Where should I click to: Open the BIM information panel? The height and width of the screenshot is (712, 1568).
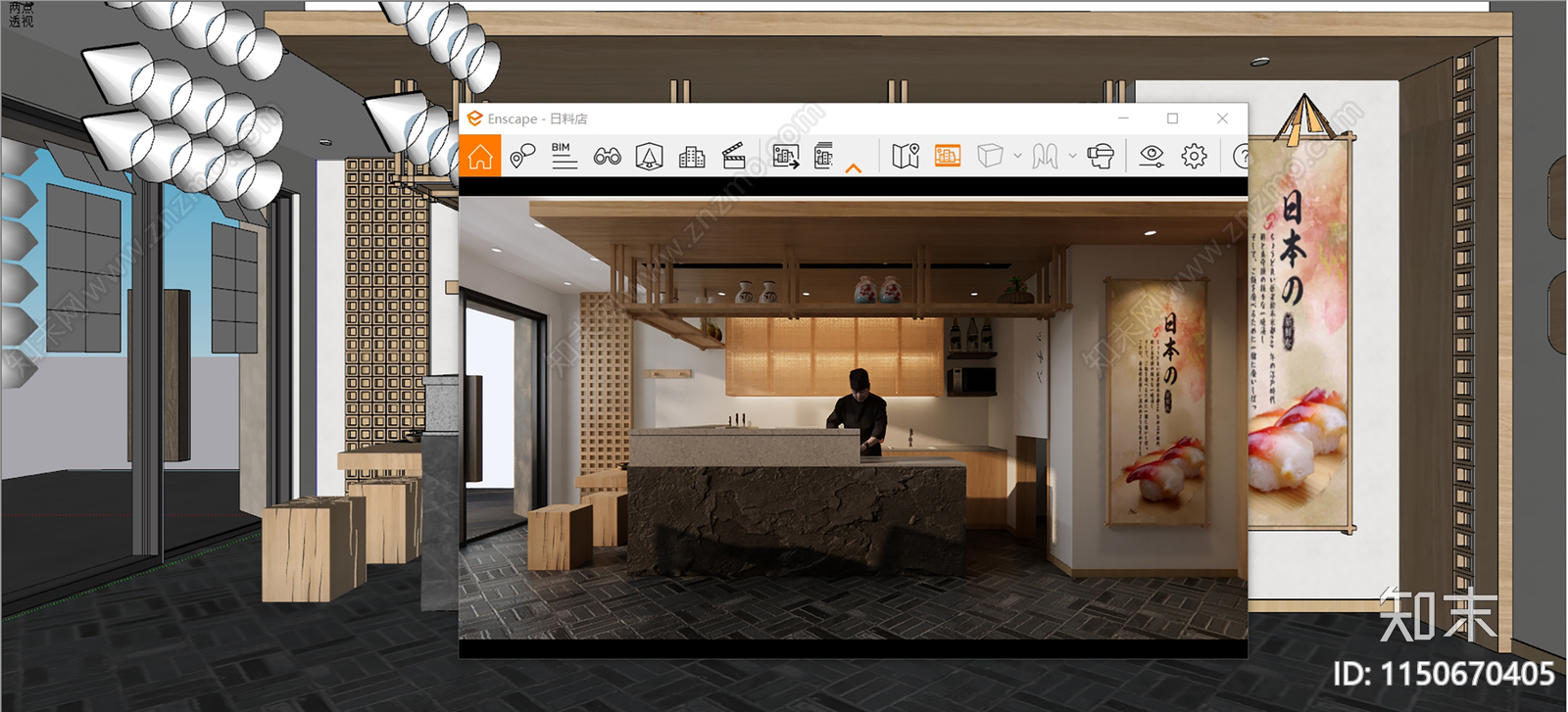pos(563,156)
